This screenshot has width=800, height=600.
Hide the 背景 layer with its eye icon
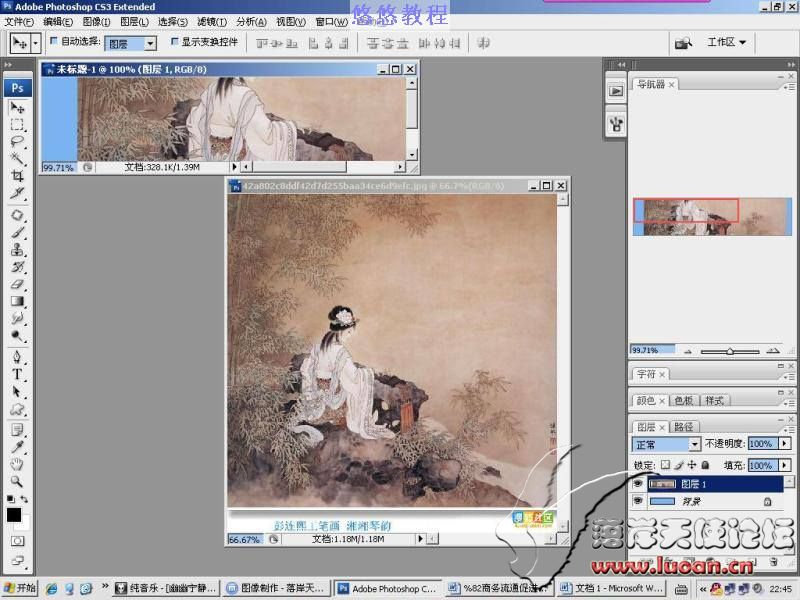[638, 501]
